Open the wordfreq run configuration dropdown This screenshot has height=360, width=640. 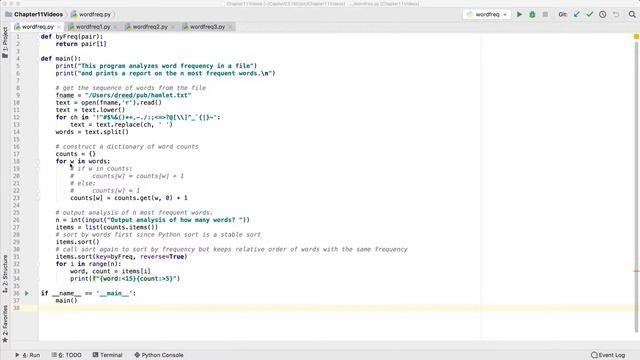click(487, 14)
